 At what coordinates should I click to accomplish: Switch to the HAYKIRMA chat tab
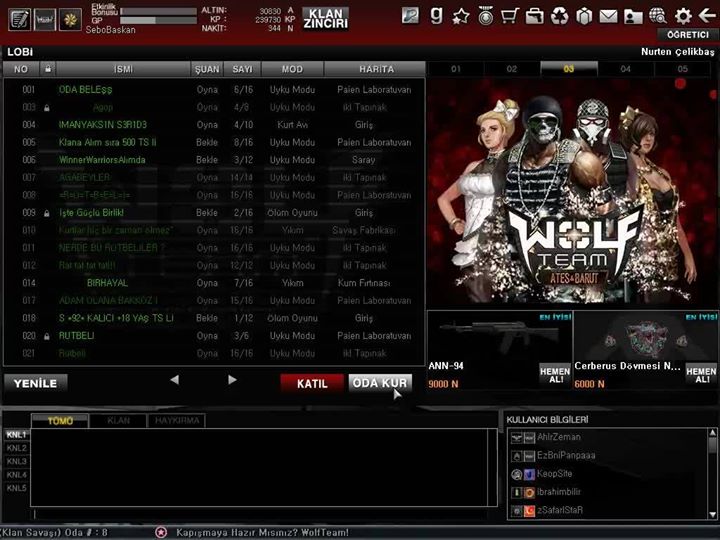coord(177,421)
